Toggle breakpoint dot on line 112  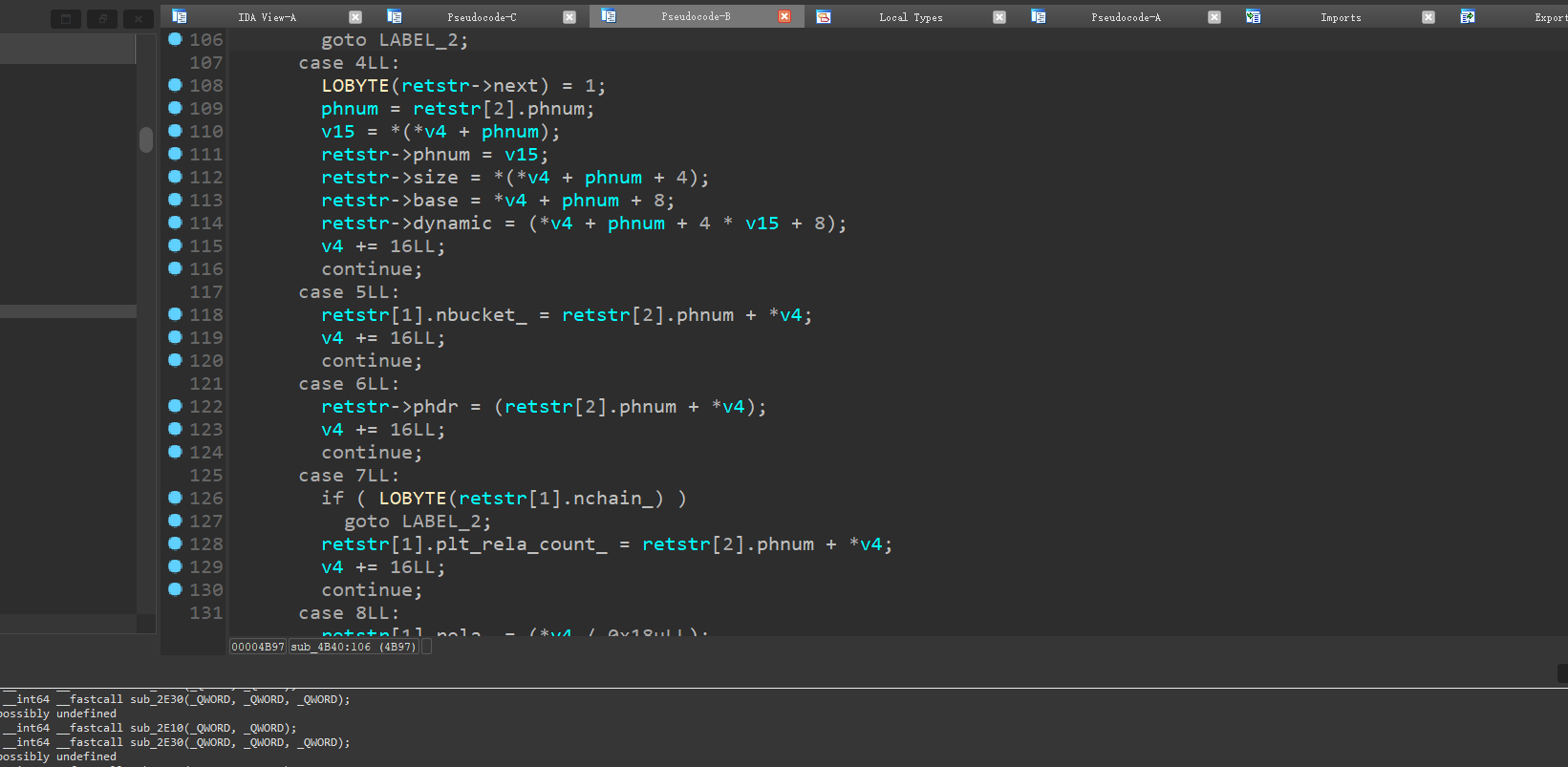(175, 177)
